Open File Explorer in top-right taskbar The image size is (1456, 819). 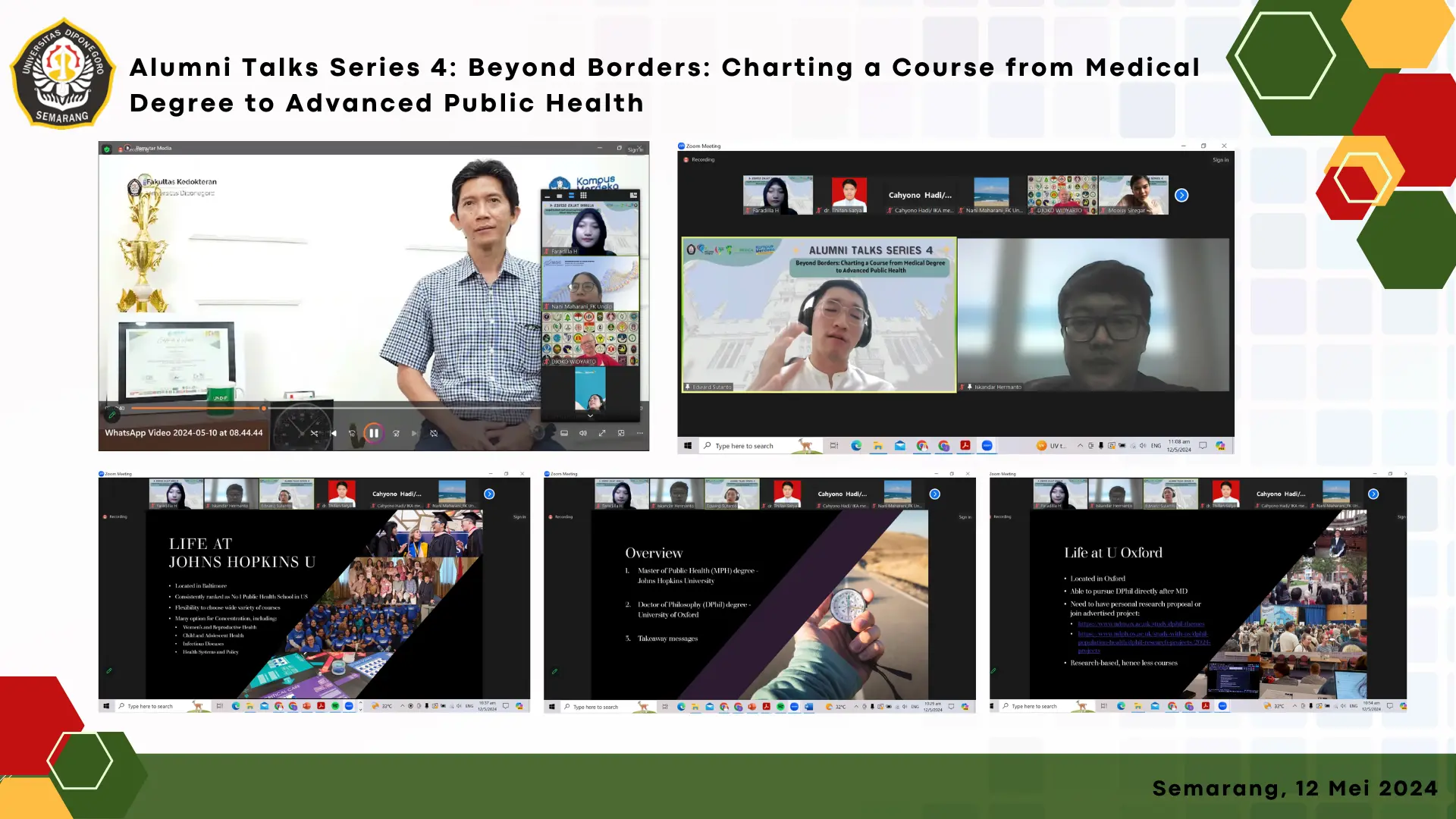pos(878,446)
